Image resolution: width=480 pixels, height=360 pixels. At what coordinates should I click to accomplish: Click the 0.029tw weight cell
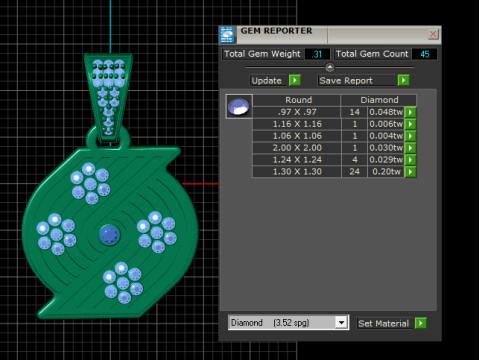click(386, 160)
